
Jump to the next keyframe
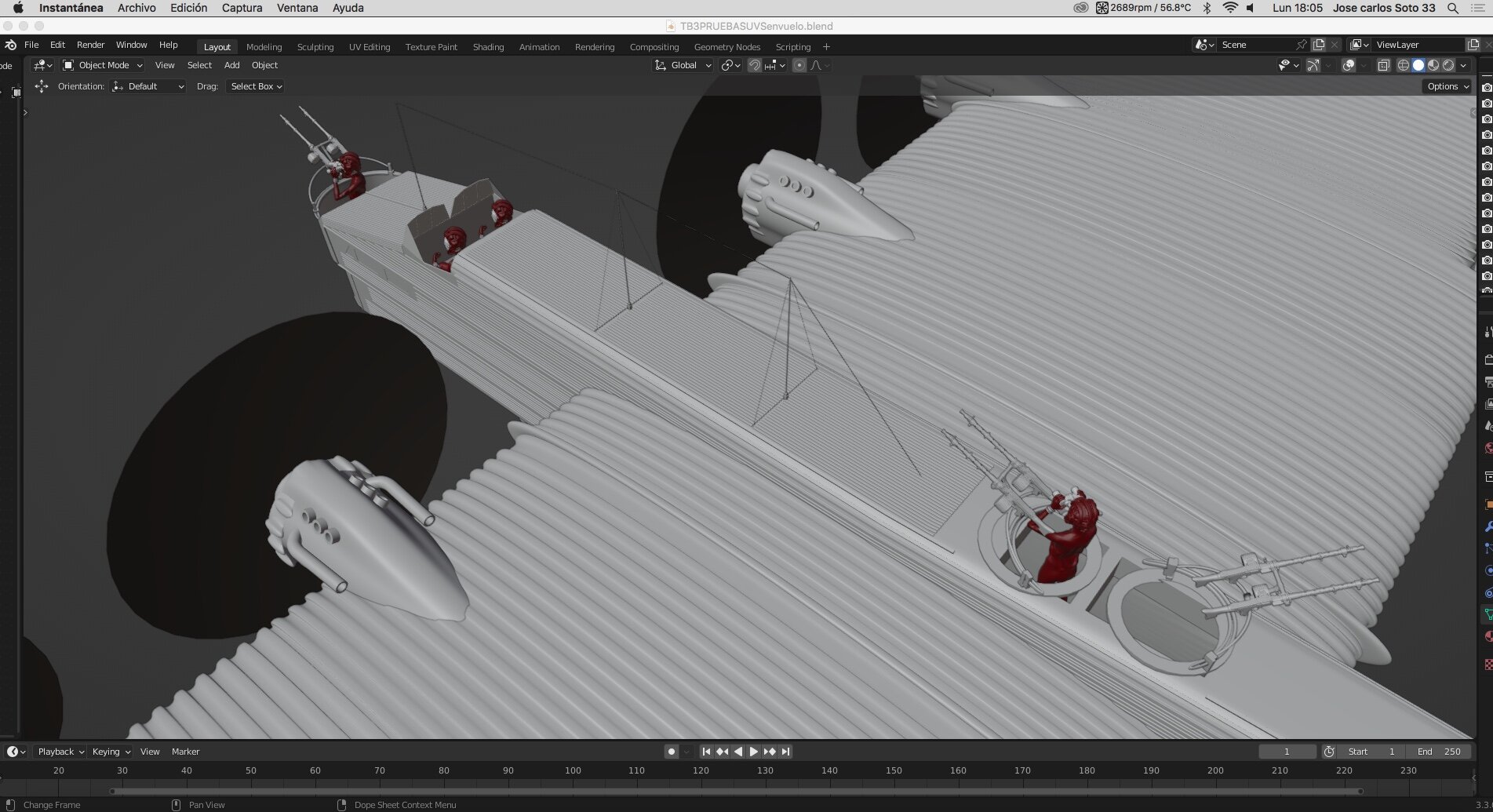point(770,752)
